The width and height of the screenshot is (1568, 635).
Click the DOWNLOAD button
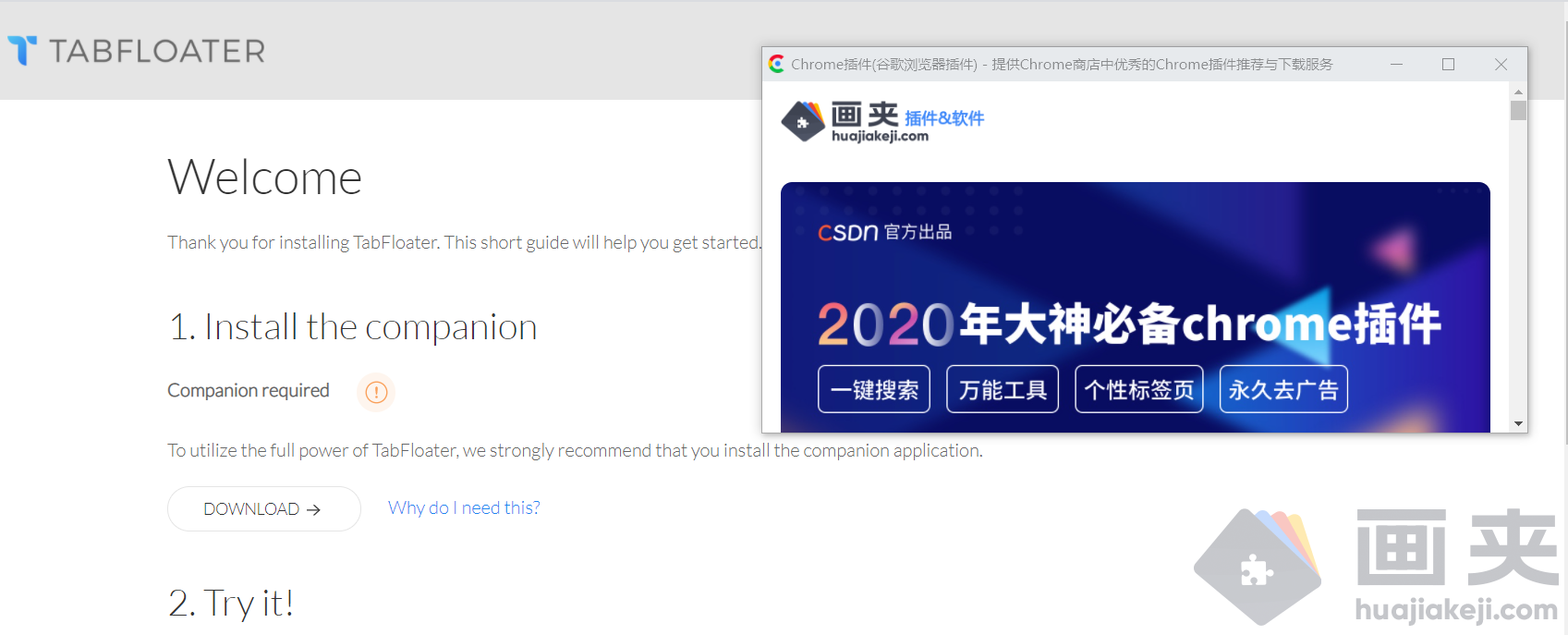tap(263, 508)
